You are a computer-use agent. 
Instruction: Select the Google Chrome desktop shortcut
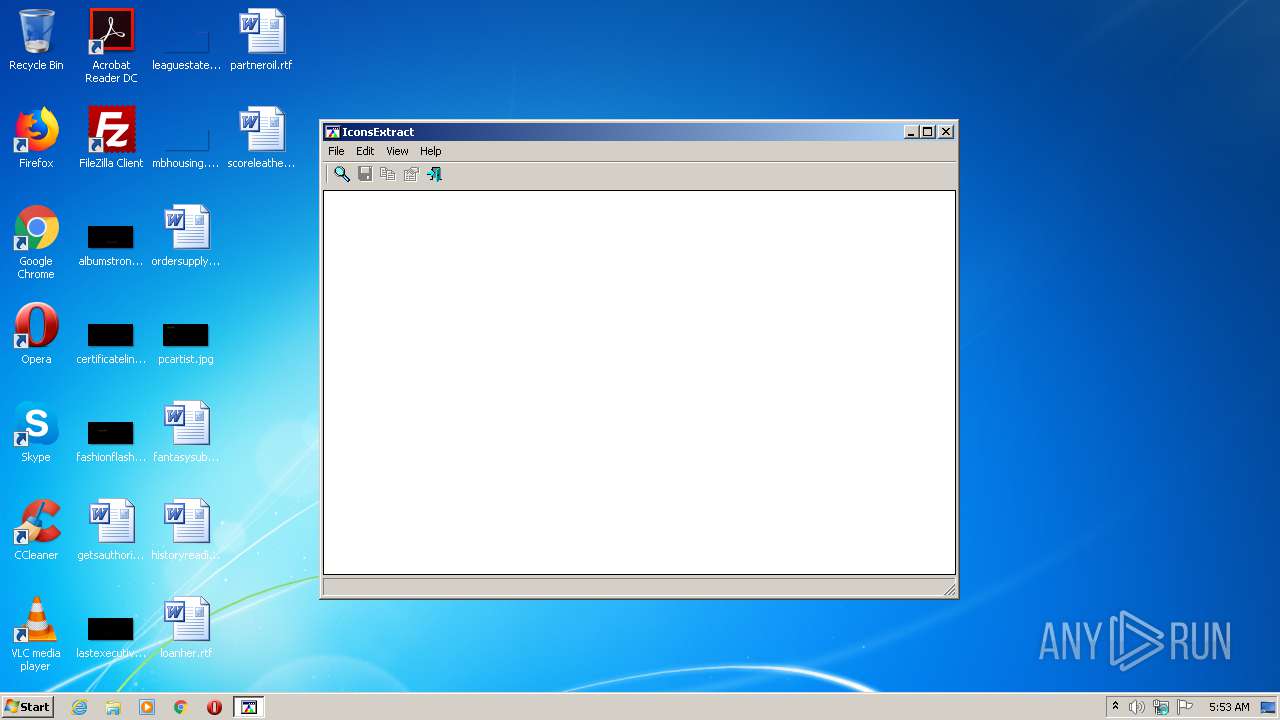tap(36, 242)
